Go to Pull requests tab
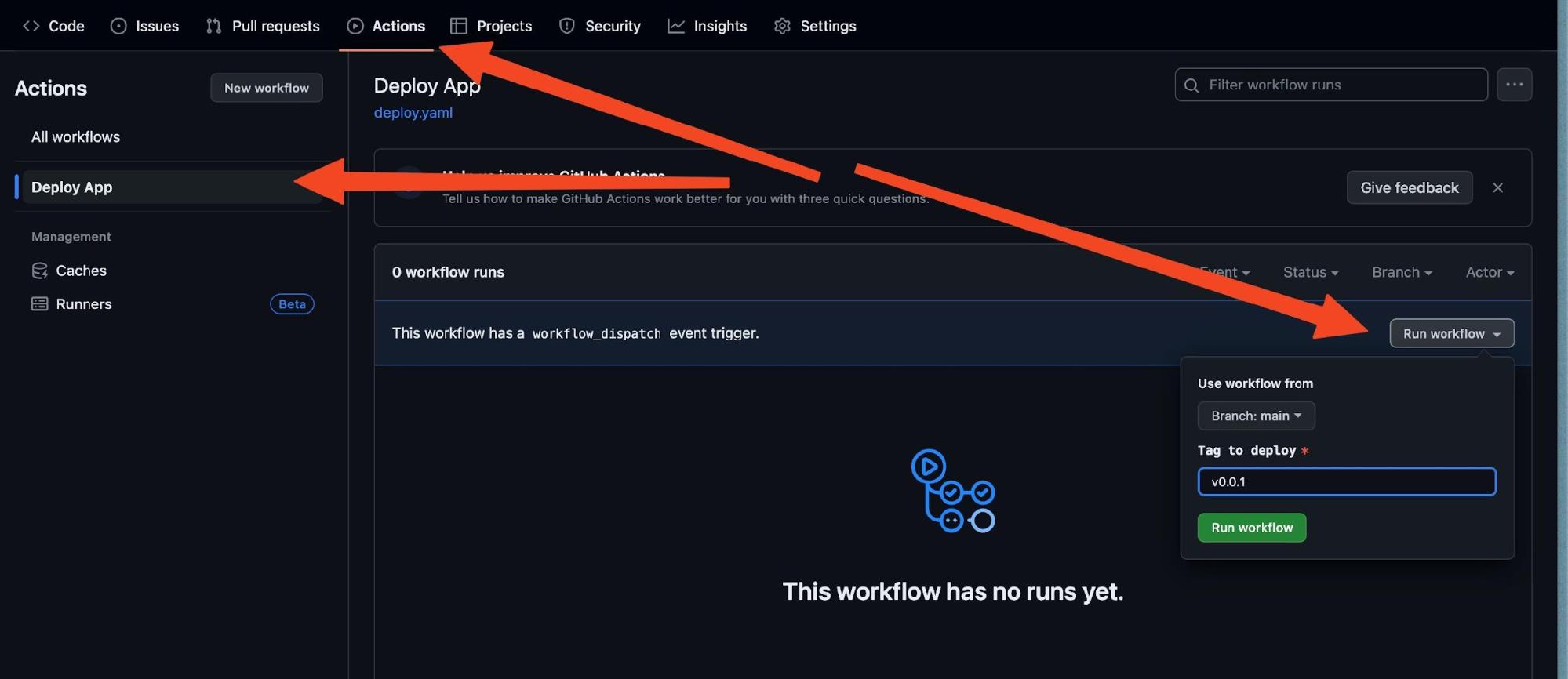Viewport: 1568px width, 679px height. (263, 26)
